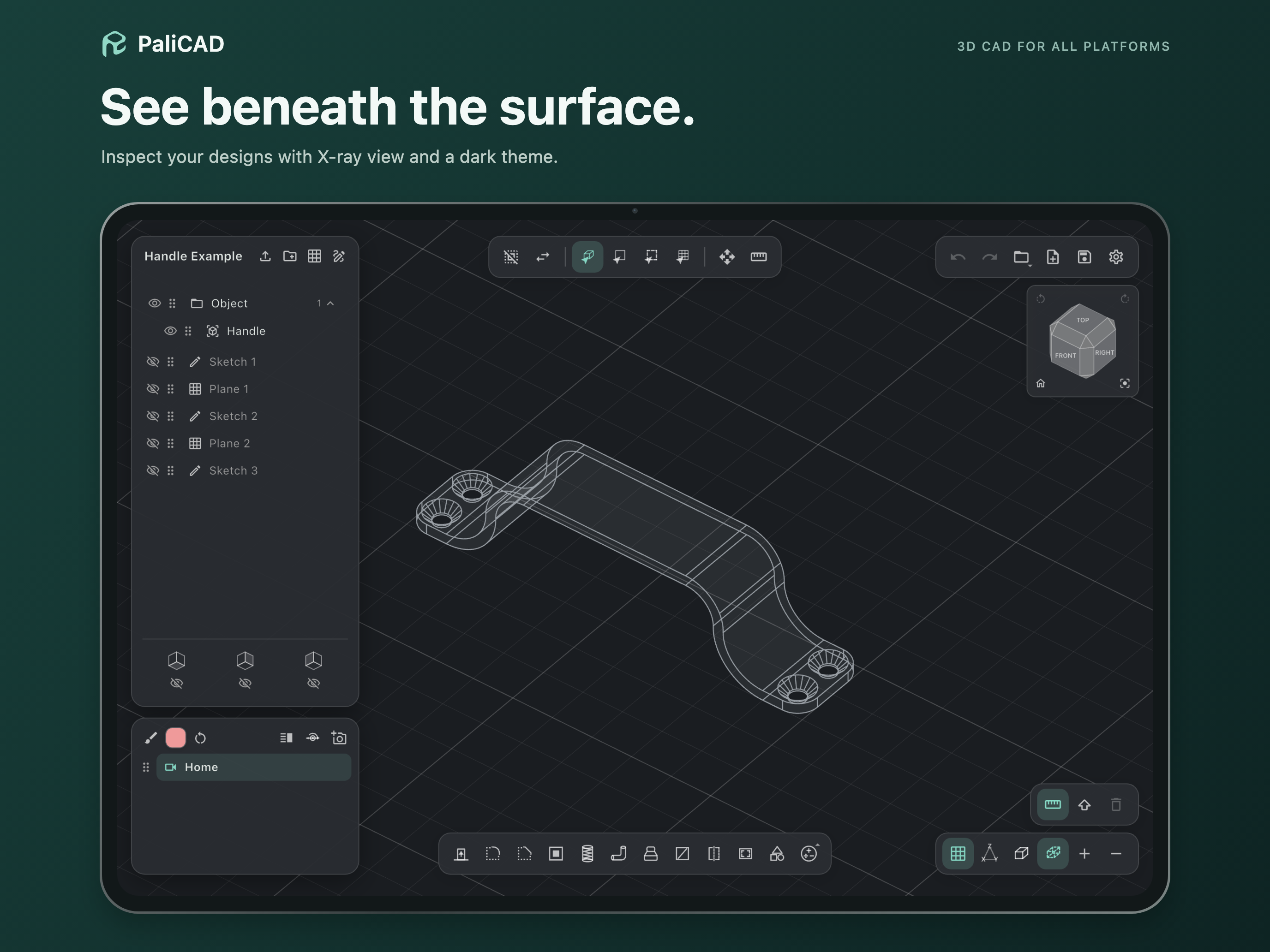Zoom out with the minus button
This screenshot has width=1270, height=952.
tap(1115, 854)
